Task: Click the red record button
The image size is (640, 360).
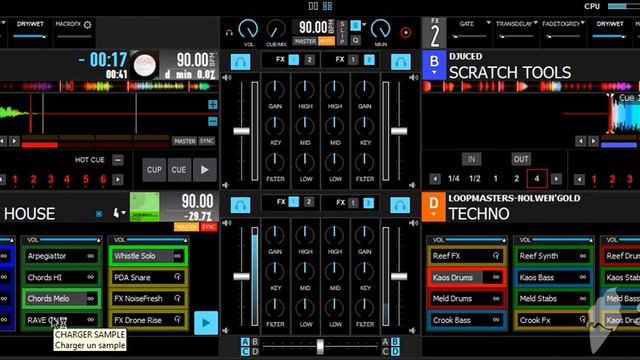Action: tap(406, 33)
